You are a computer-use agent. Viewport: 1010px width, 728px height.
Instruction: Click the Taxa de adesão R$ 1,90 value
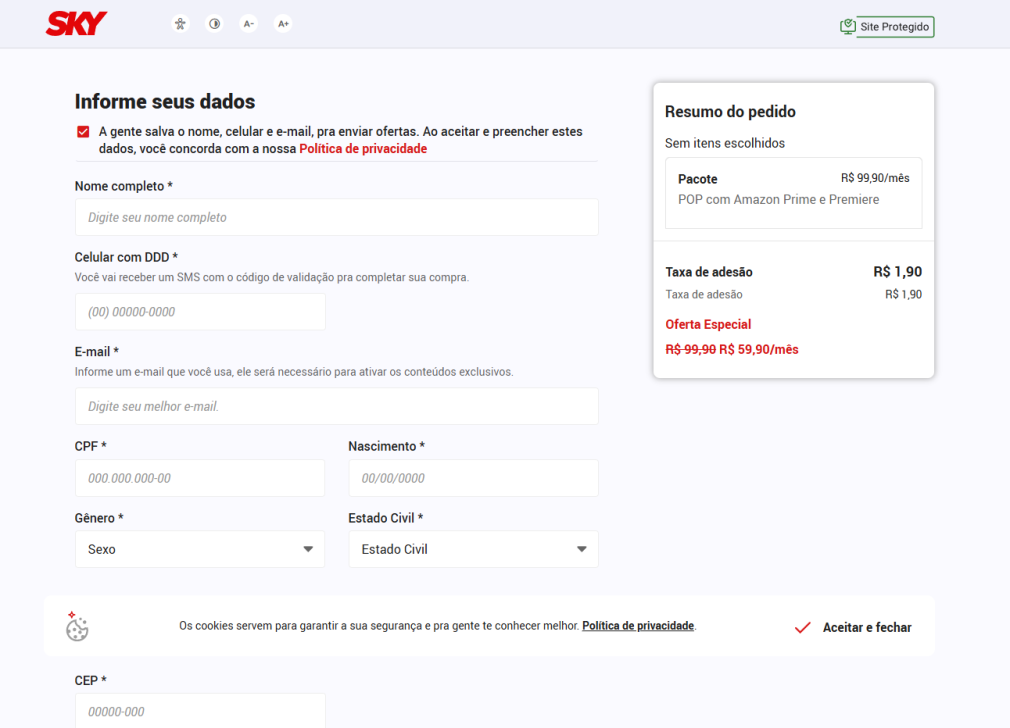tap(897, 272)
